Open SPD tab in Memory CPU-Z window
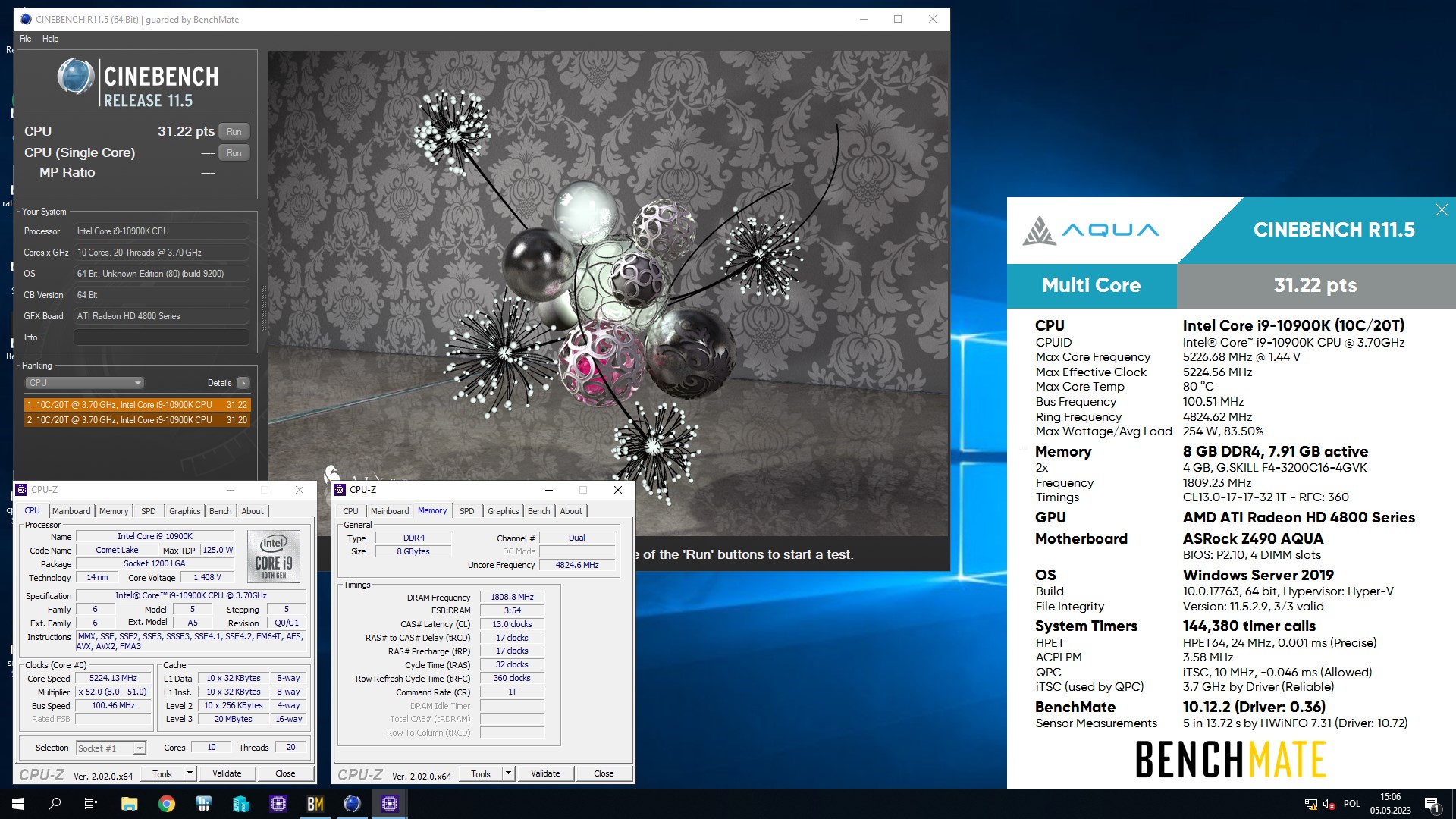 (x=467, y=511)
